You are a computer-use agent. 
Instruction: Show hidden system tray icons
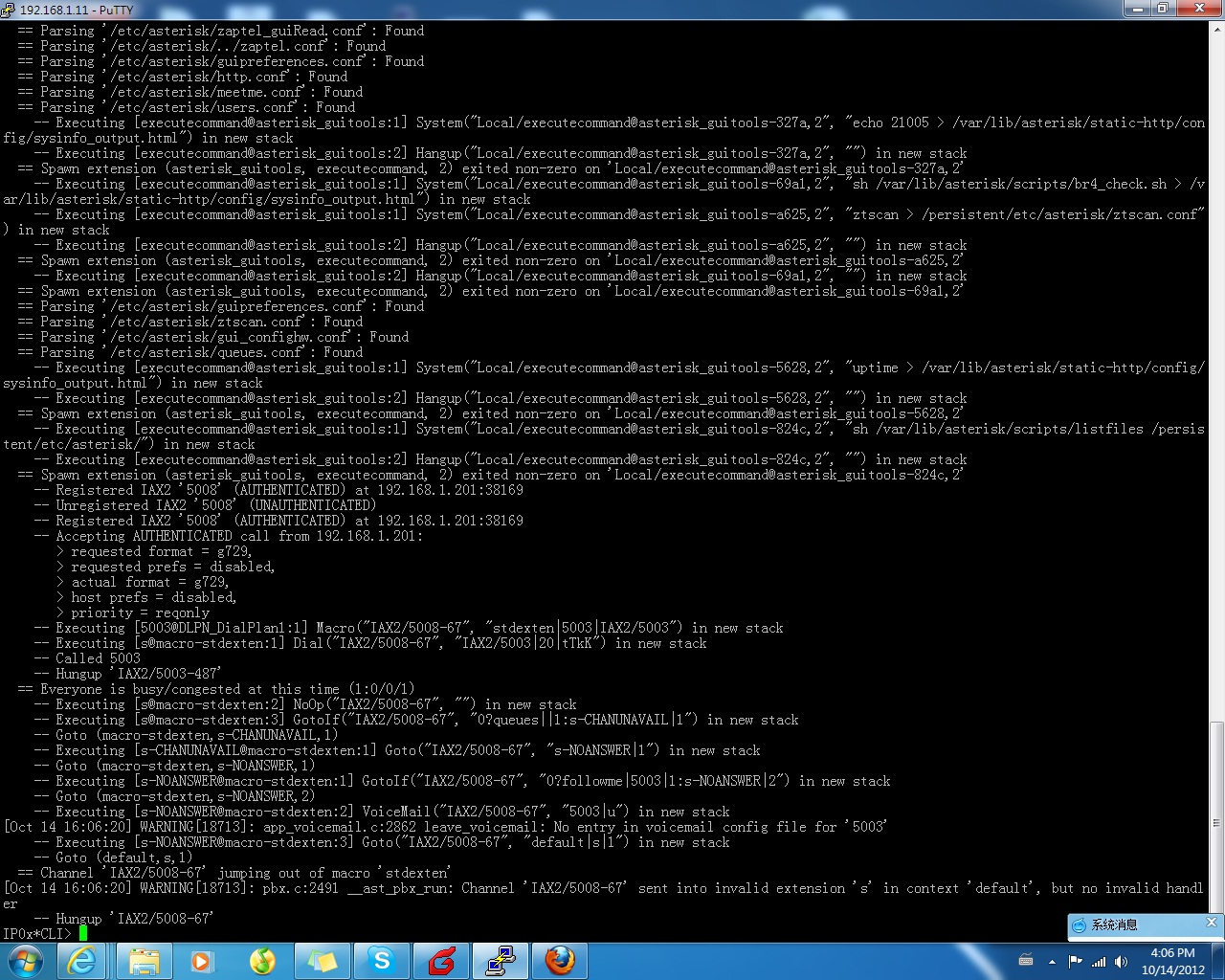click(1052, 962)
